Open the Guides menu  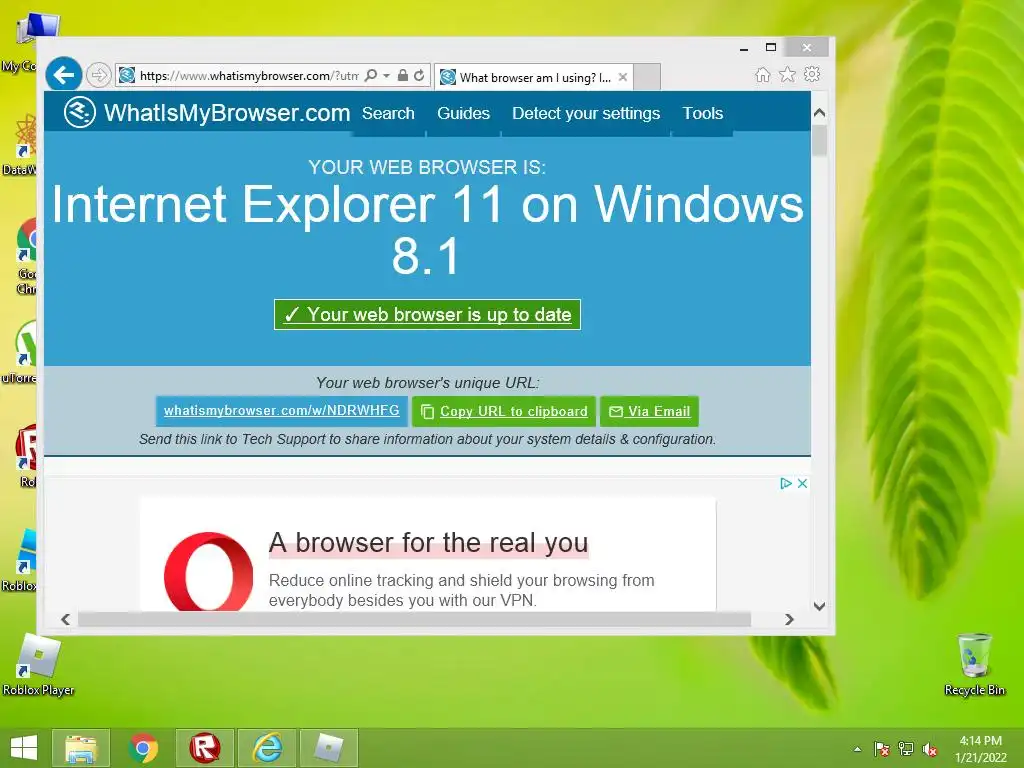tap(464, 114)
